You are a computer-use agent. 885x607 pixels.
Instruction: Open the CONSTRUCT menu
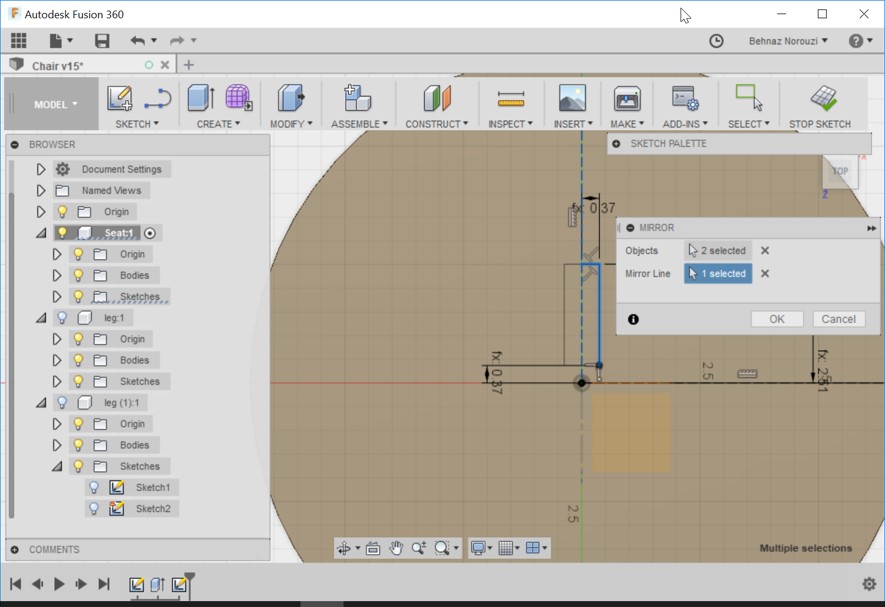pos(437,124)
